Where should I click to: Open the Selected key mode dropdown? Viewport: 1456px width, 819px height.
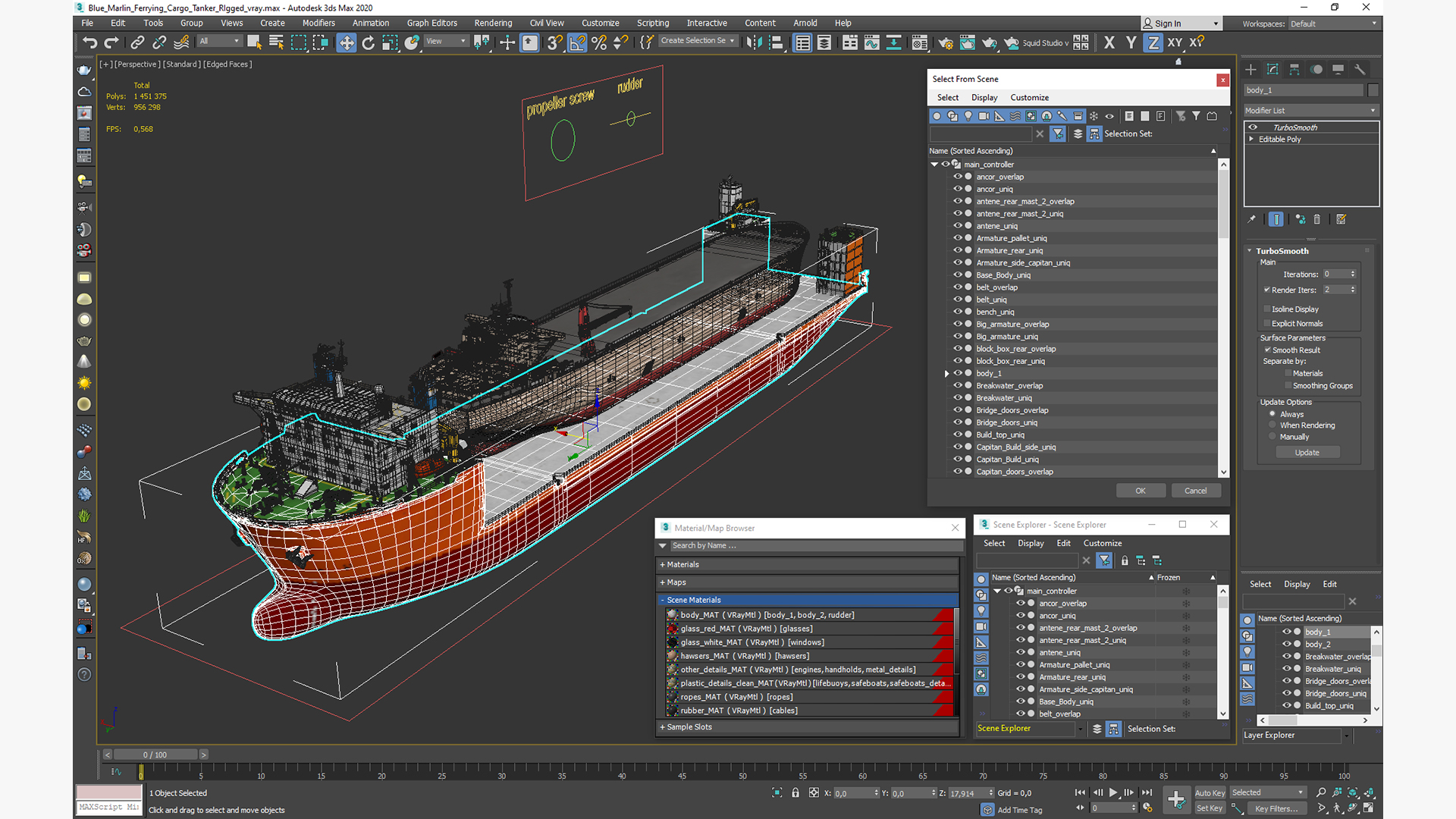(1267, 792)
